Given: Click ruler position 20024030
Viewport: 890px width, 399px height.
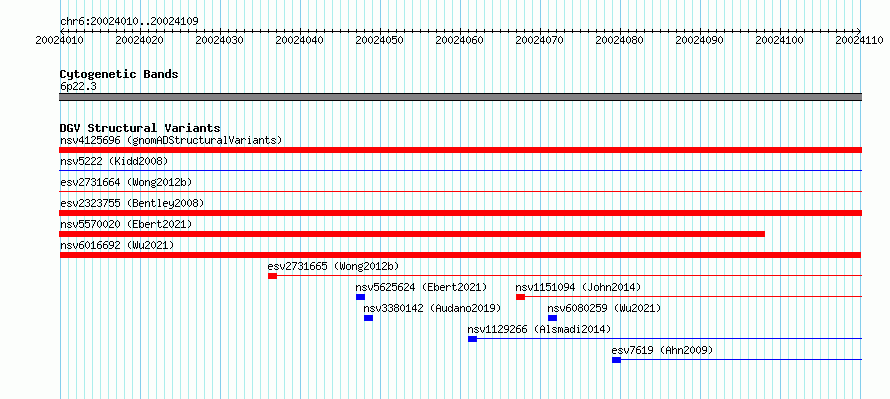Looking at the screenshot, I should pos(220,40).
